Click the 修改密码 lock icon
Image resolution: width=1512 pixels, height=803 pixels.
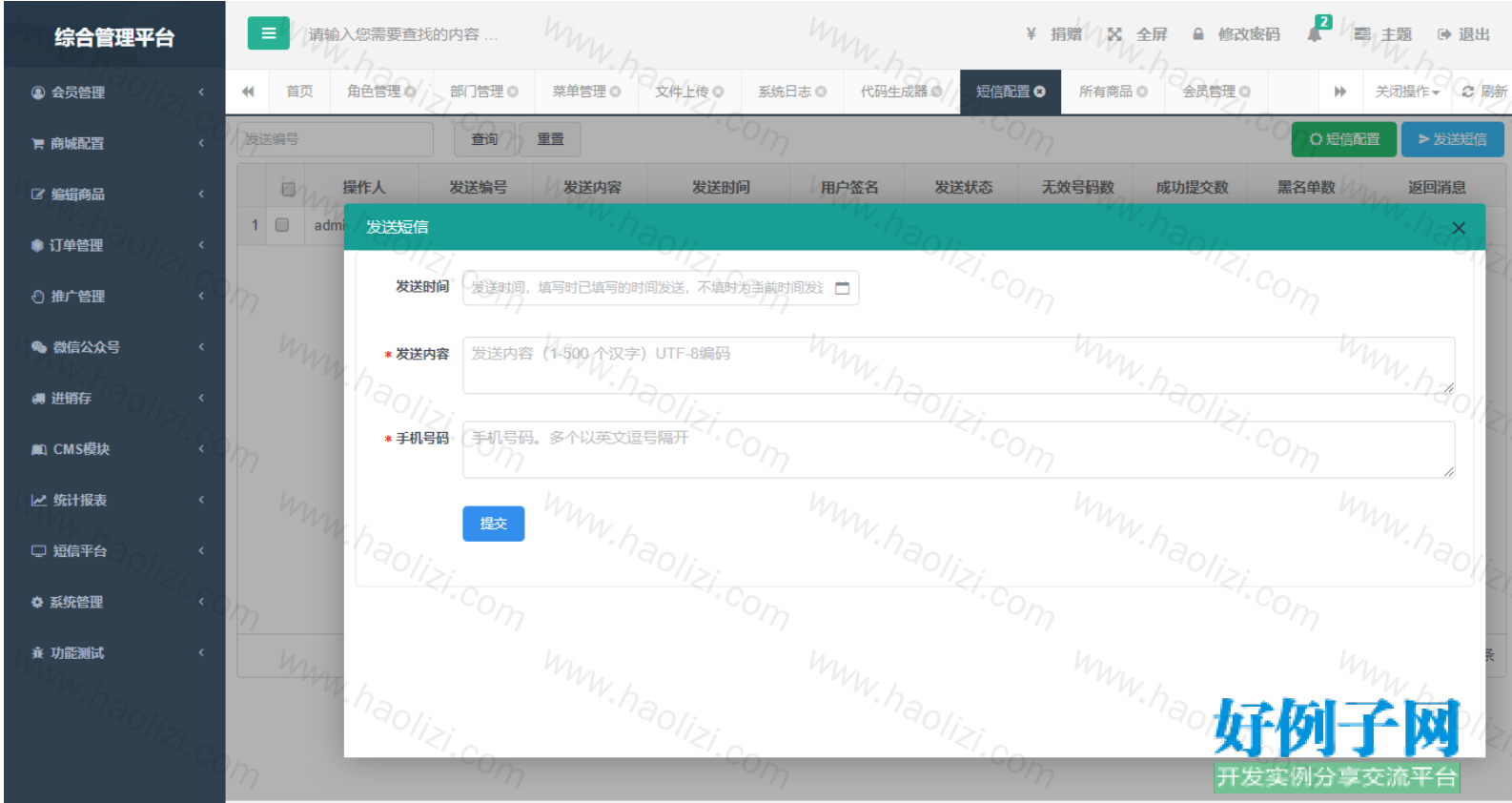[x=1198, y=34]
